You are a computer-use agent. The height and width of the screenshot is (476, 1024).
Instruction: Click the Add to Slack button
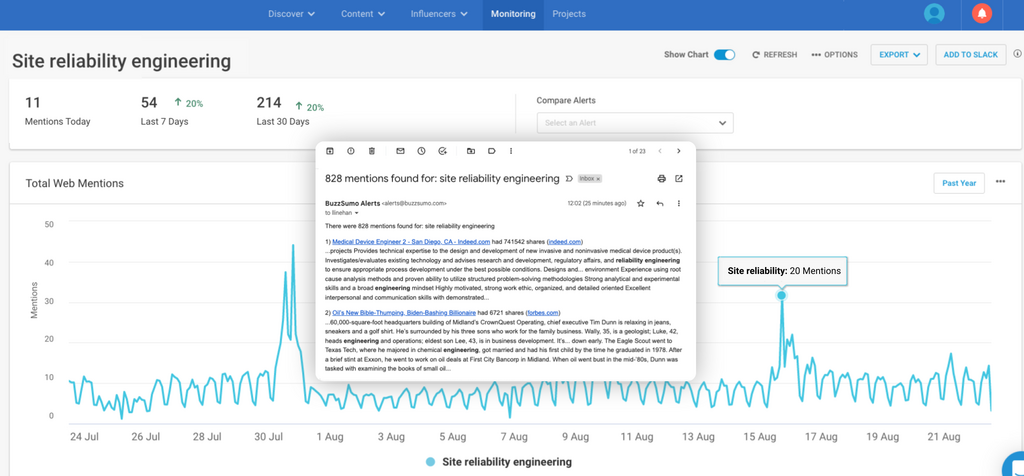coord(971,55)
